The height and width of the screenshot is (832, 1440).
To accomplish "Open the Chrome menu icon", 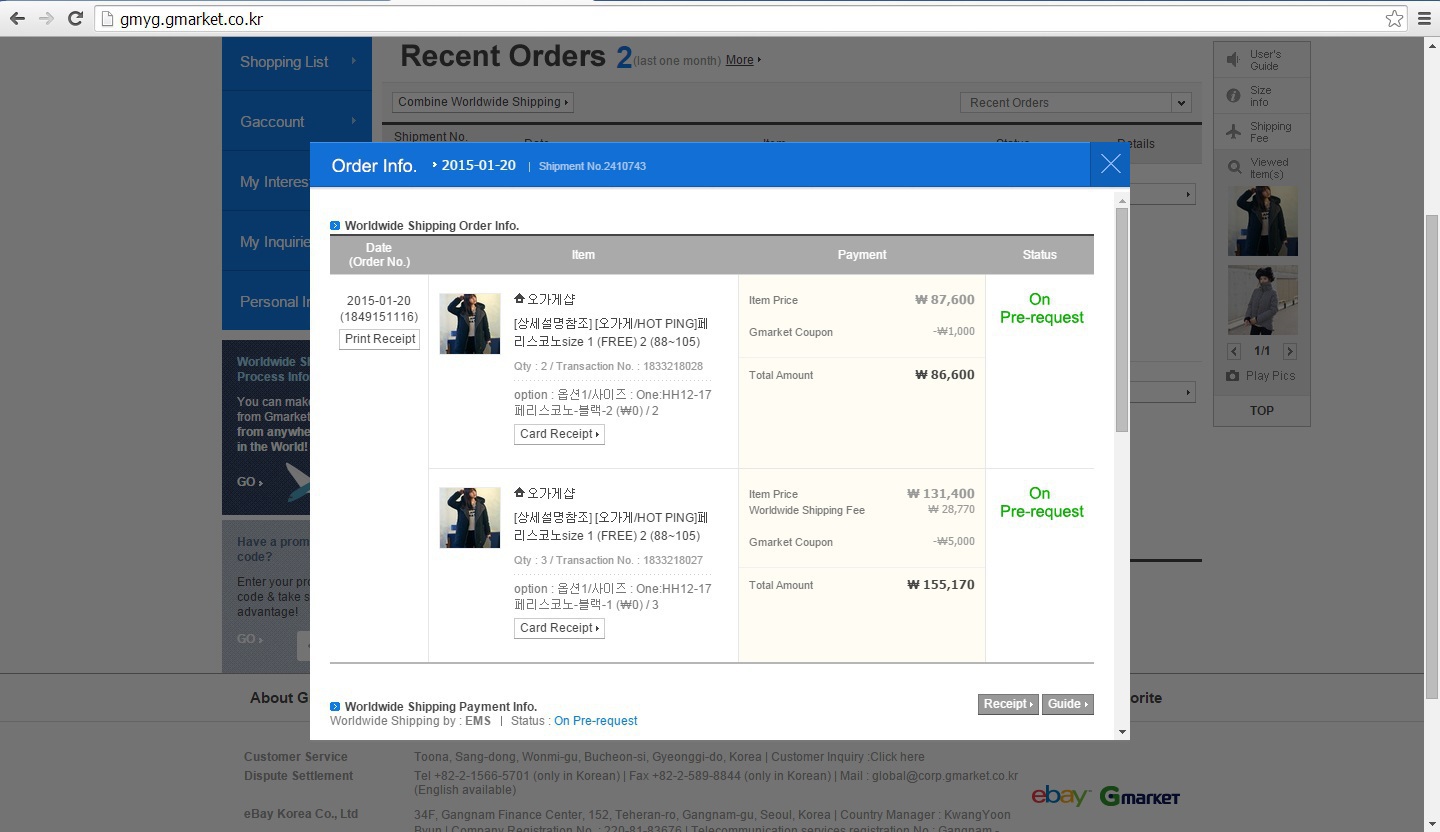I will tap(1424, 19).
